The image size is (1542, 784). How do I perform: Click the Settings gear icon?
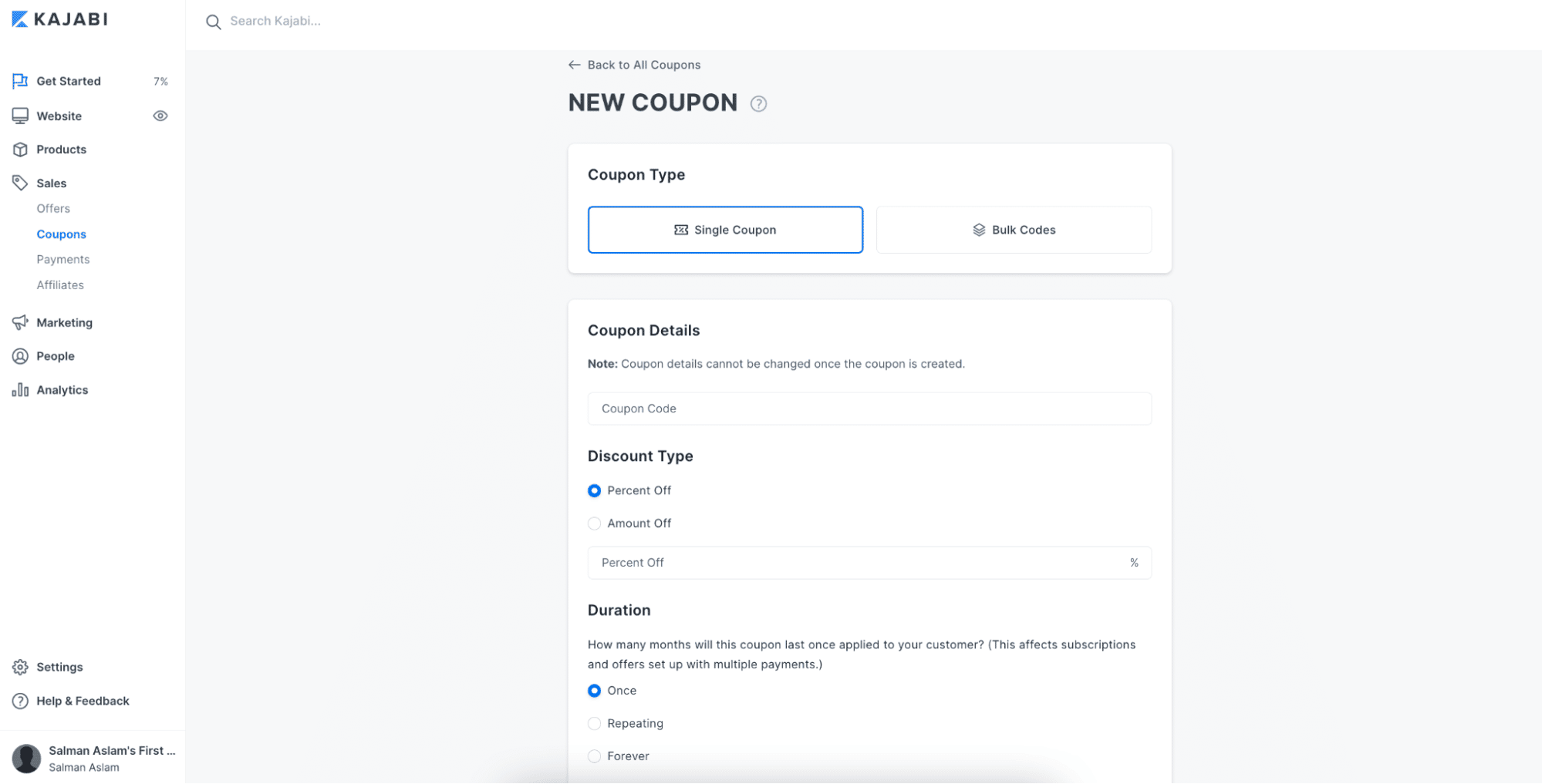(20, 667)
